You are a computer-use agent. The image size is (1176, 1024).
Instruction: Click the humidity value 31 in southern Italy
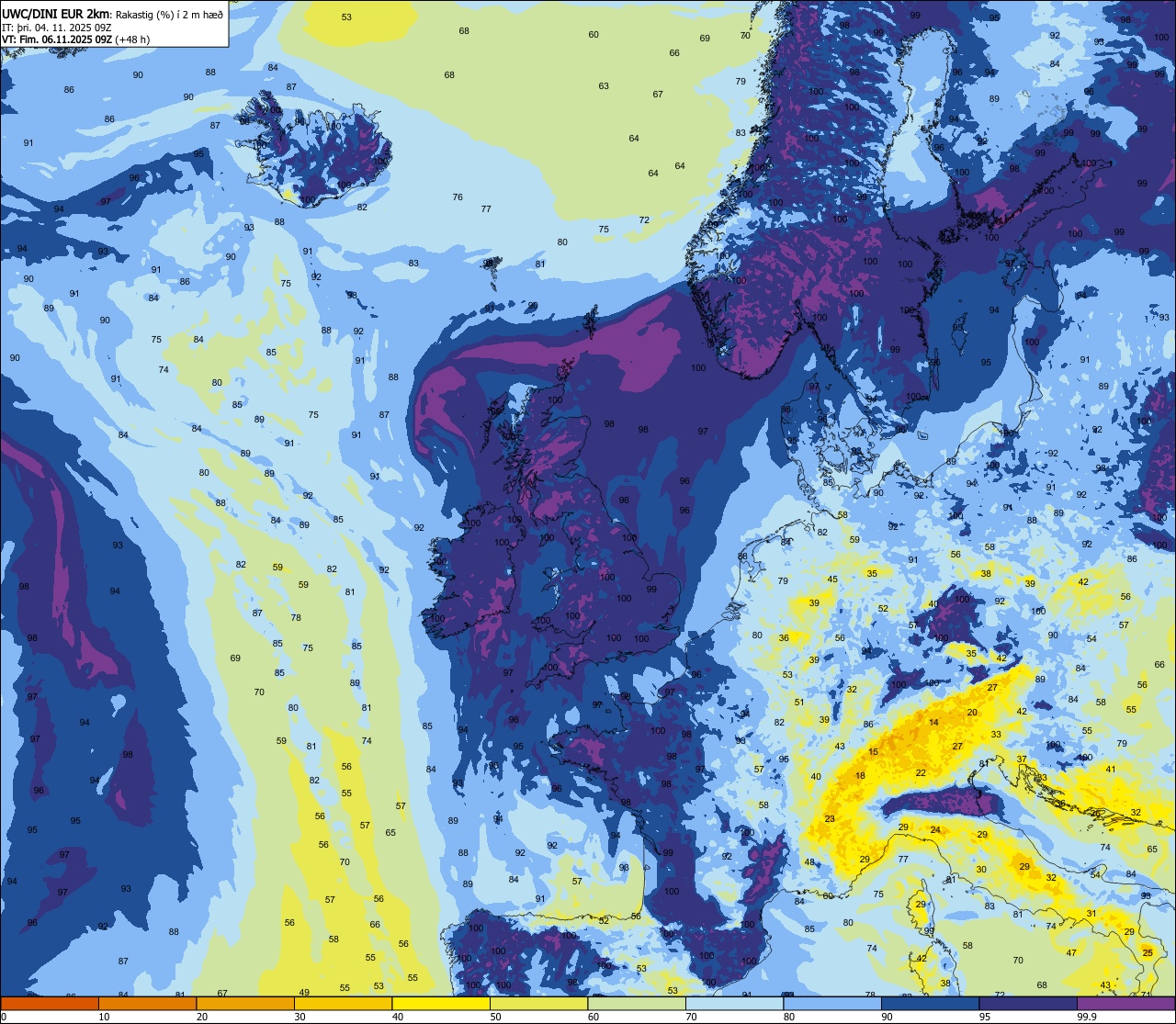(x=1091, y=913)
